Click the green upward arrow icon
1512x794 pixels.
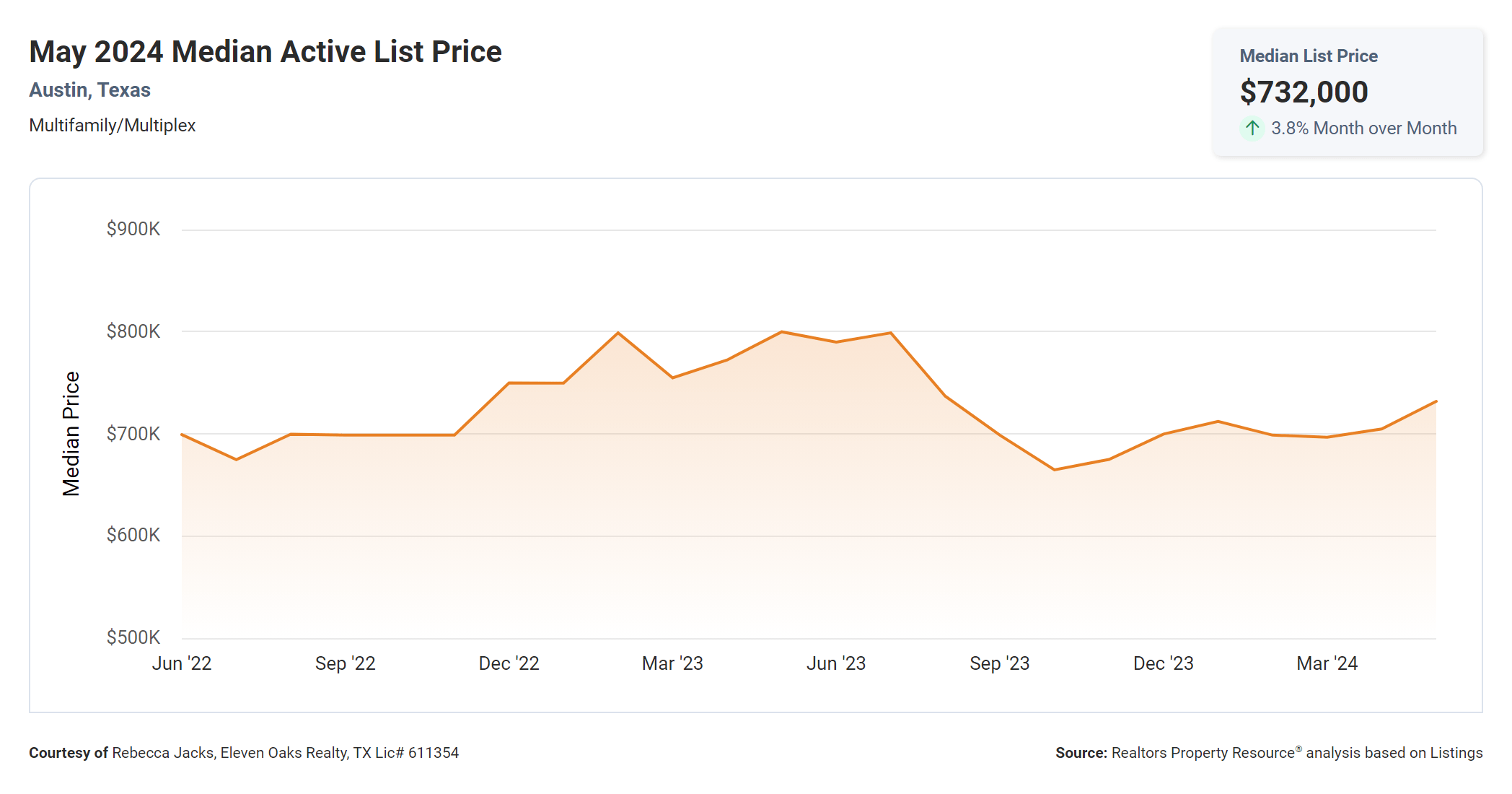click(1252, 128)
